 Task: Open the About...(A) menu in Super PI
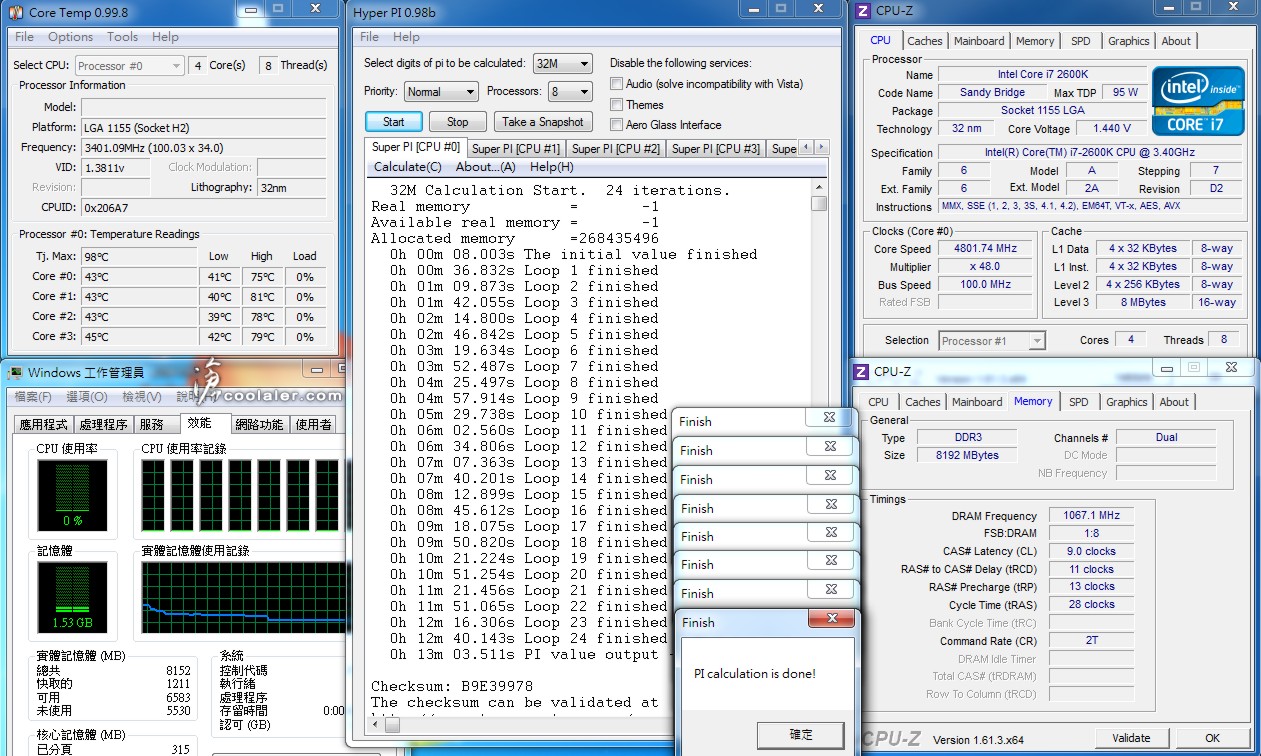tap(486, 167)
